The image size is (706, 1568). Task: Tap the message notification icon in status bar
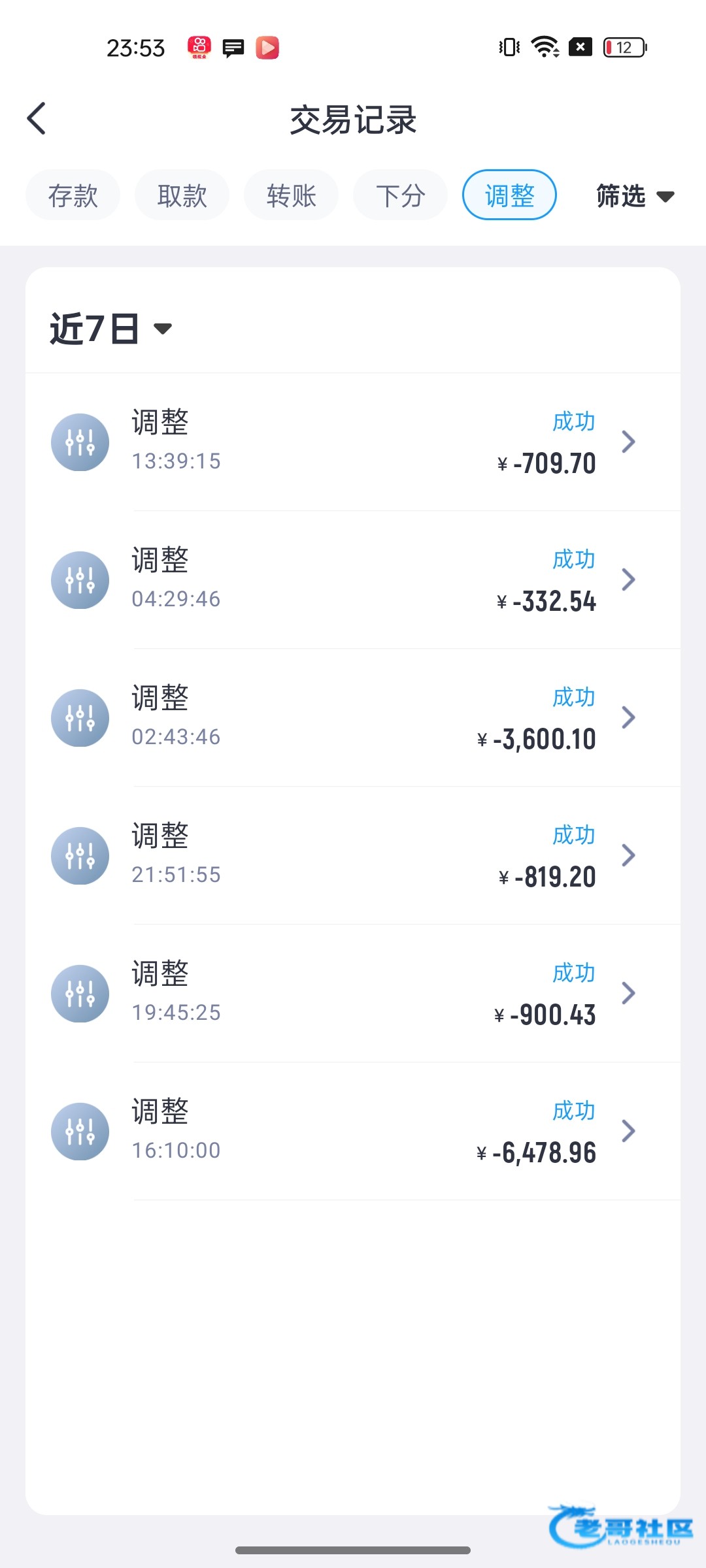click(233, 48)
